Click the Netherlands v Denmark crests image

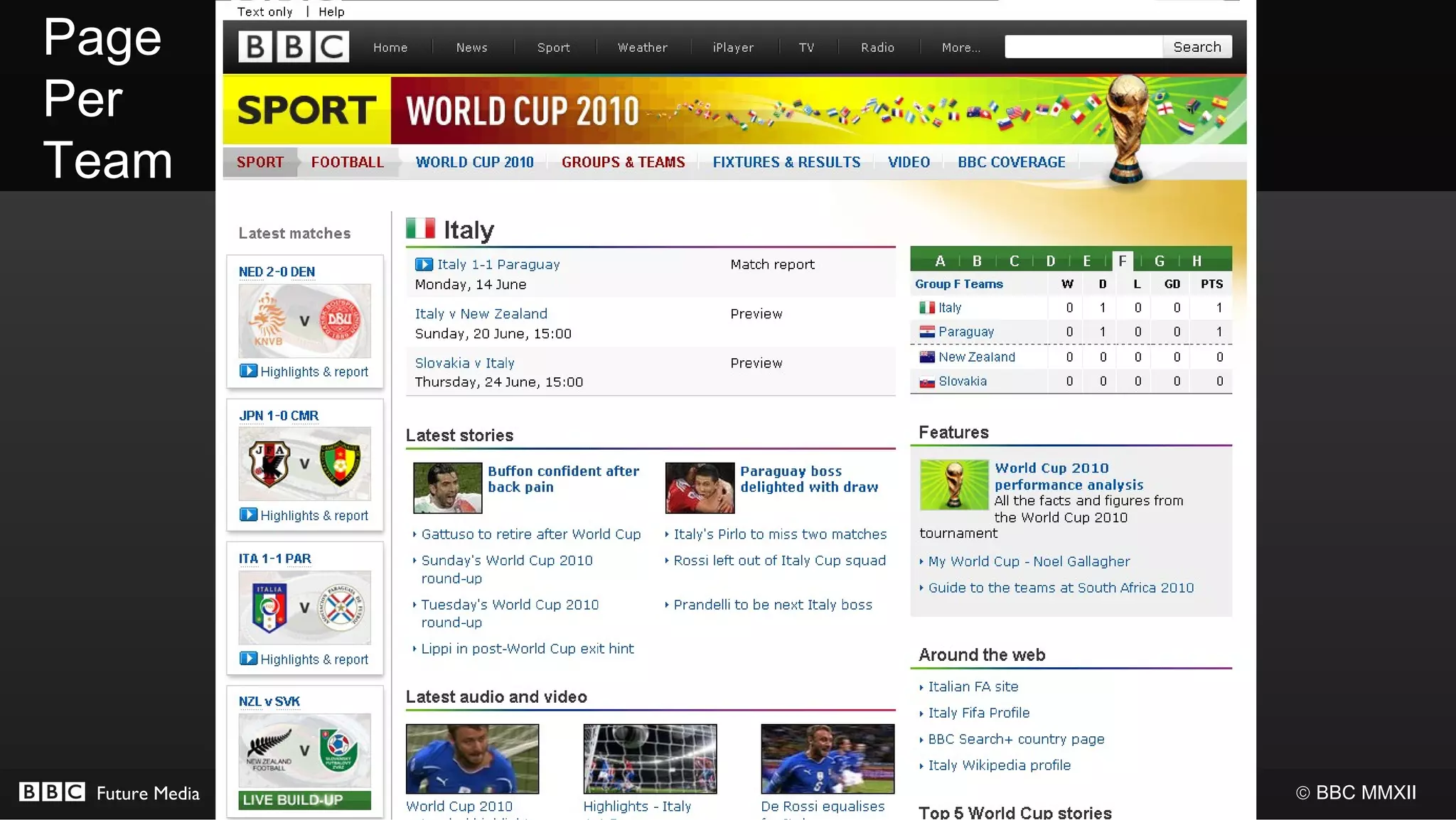(304, 321)
